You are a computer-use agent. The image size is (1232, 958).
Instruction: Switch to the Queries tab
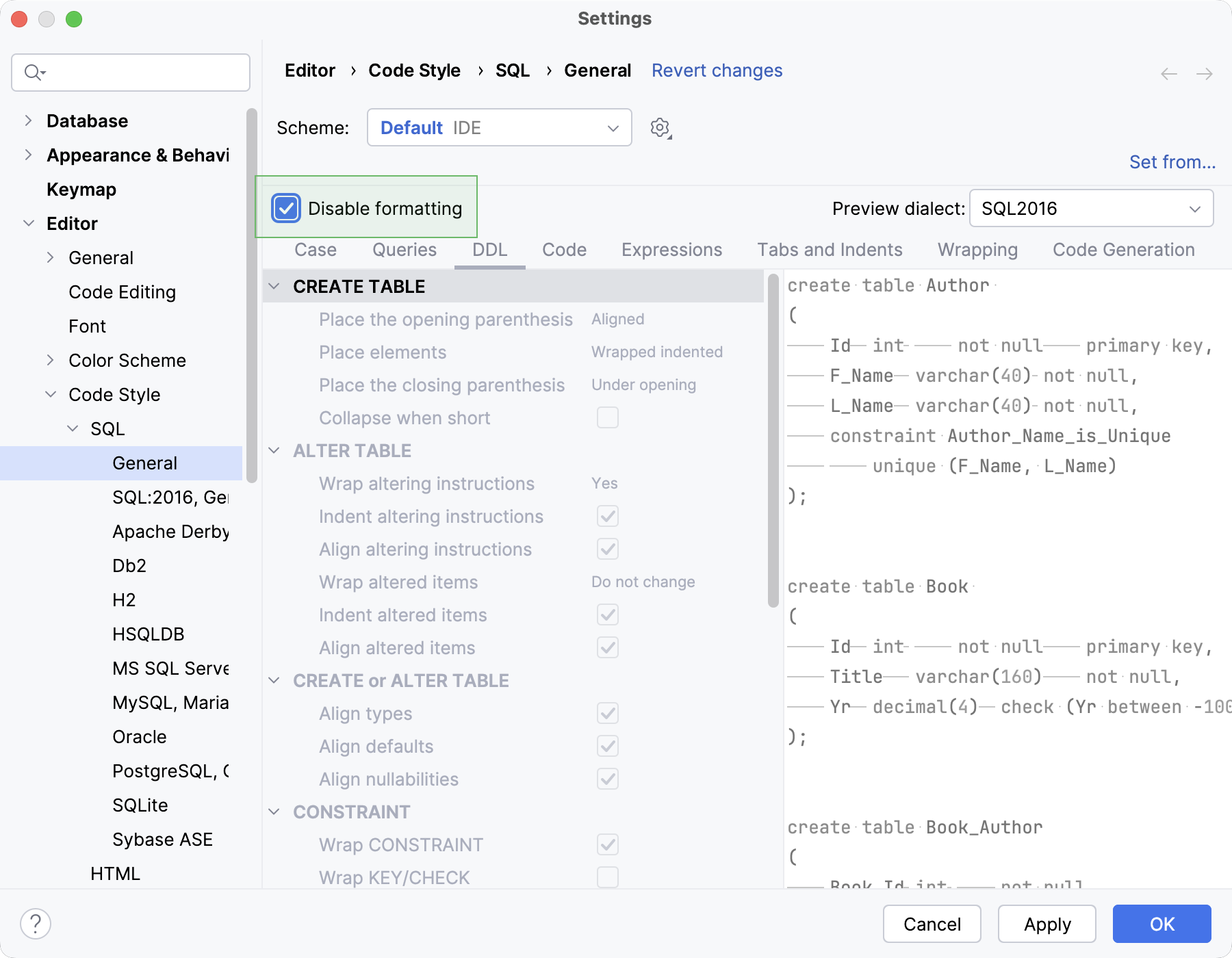404,250
